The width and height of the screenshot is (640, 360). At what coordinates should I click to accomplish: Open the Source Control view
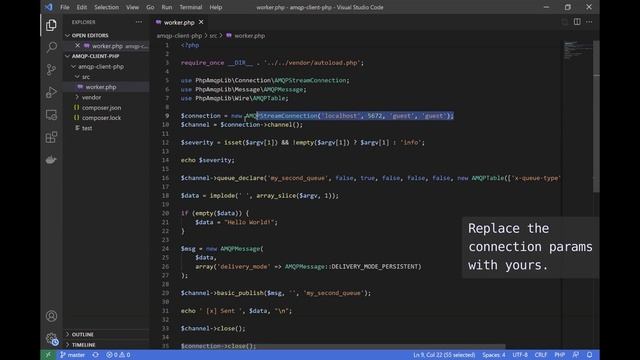pyautogui.click(x=51, y=70)
